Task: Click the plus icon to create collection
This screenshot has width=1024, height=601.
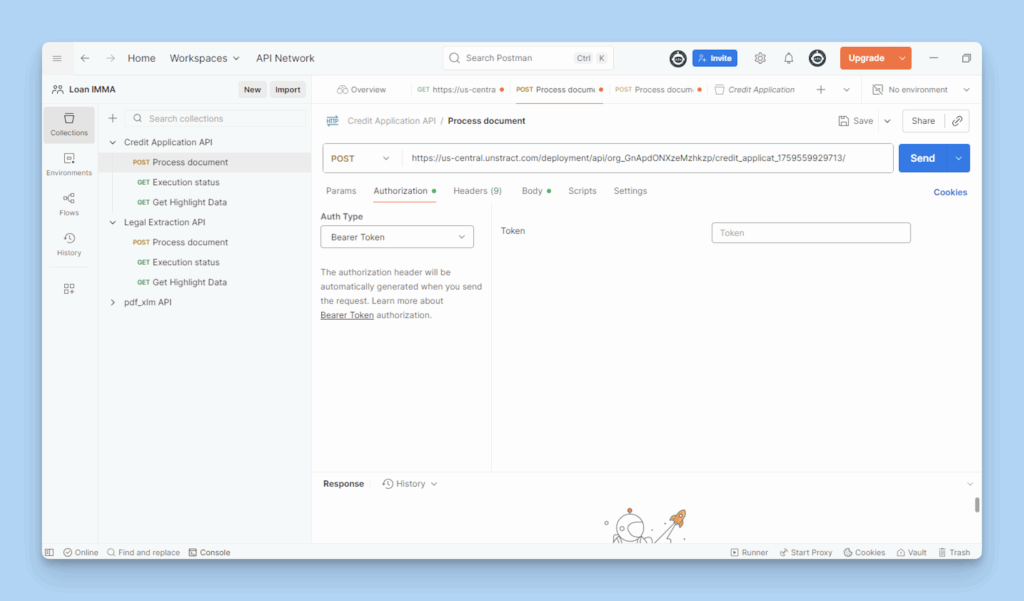Action: pyautogui.click(x=113, y=118)
